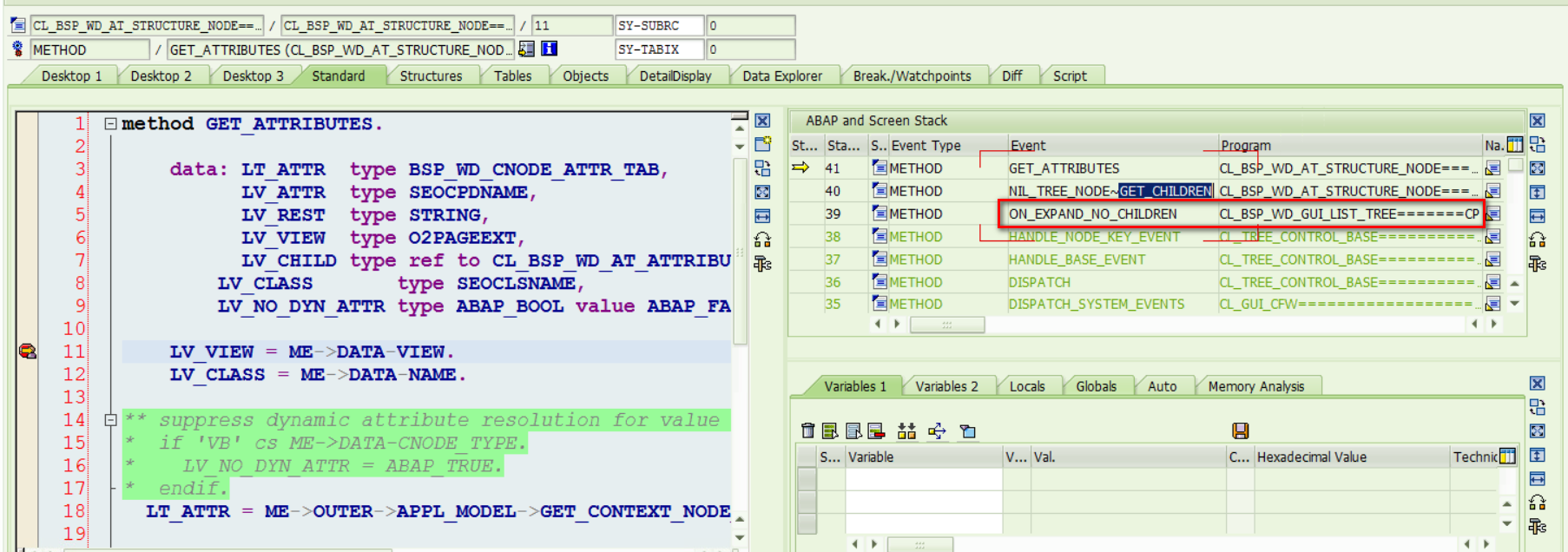The image size is (1568, 552).
Task: Switch to the Variables 2 tab
Action: coord(946,386)
